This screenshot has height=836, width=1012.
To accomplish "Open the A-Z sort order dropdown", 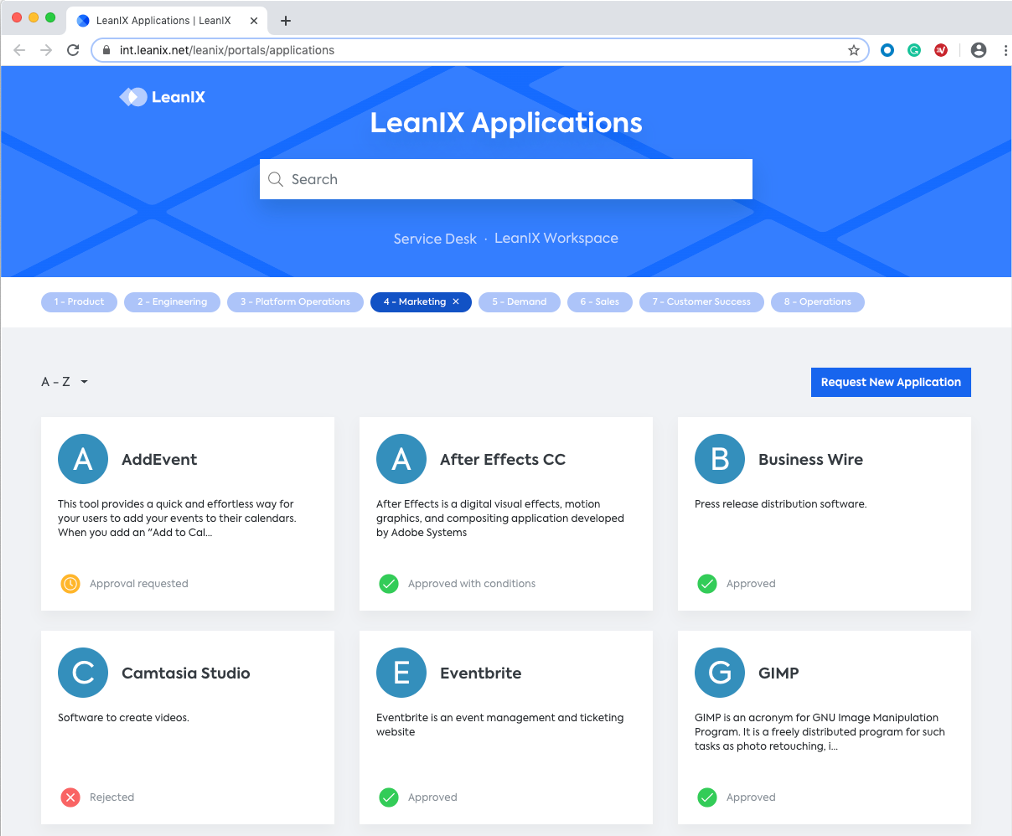I will (64, 381).
